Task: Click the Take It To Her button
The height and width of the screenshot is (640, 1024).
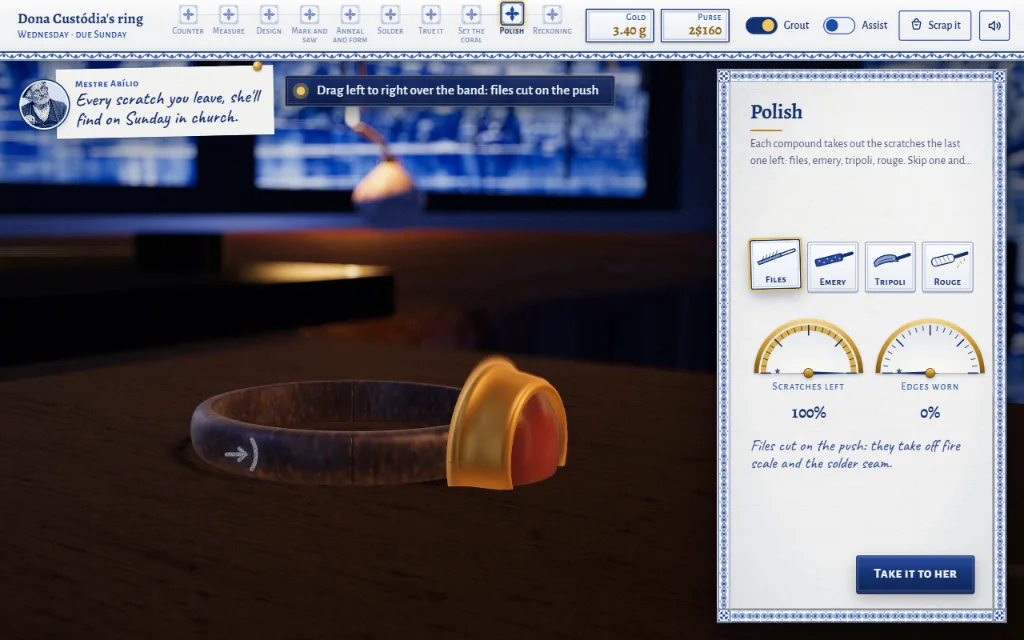Action: tap(915, 574)
